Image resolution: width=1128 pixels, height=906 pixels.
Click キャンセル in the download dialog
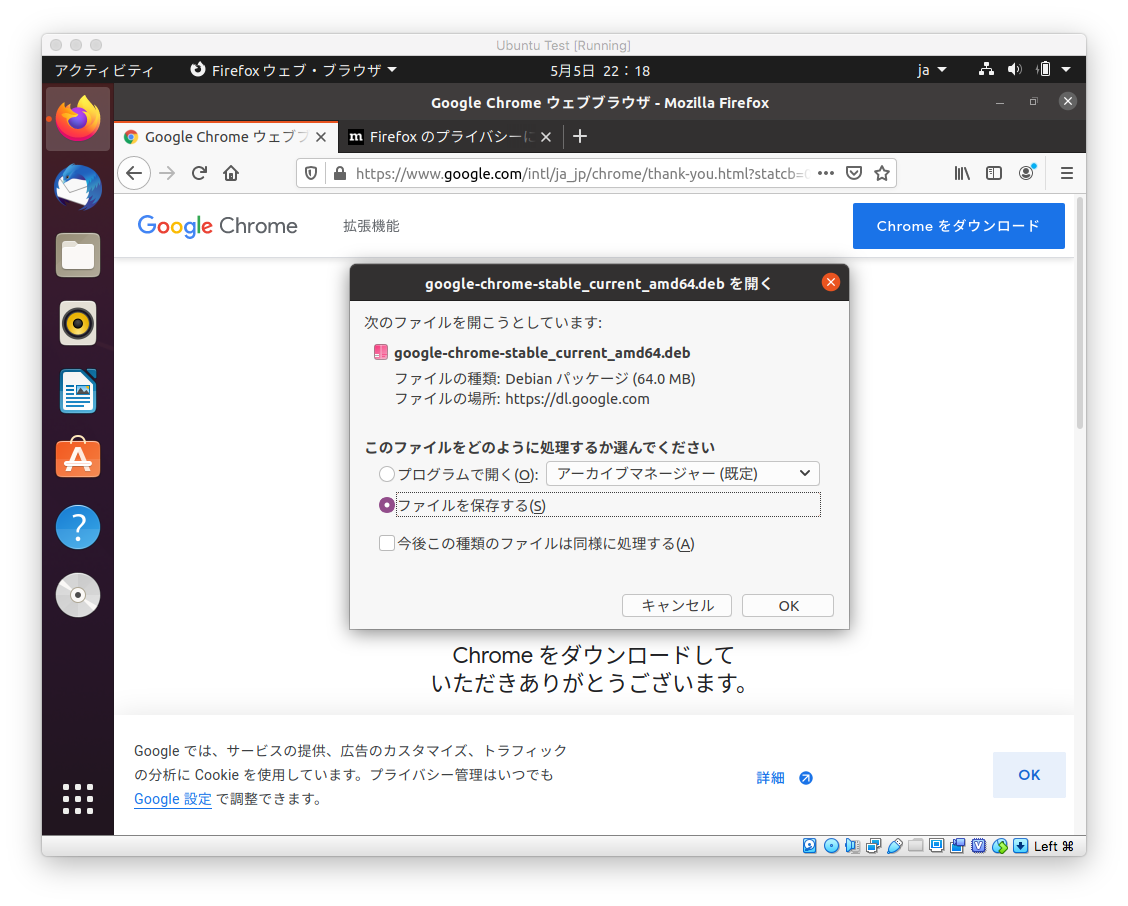(x=677, y=605)
